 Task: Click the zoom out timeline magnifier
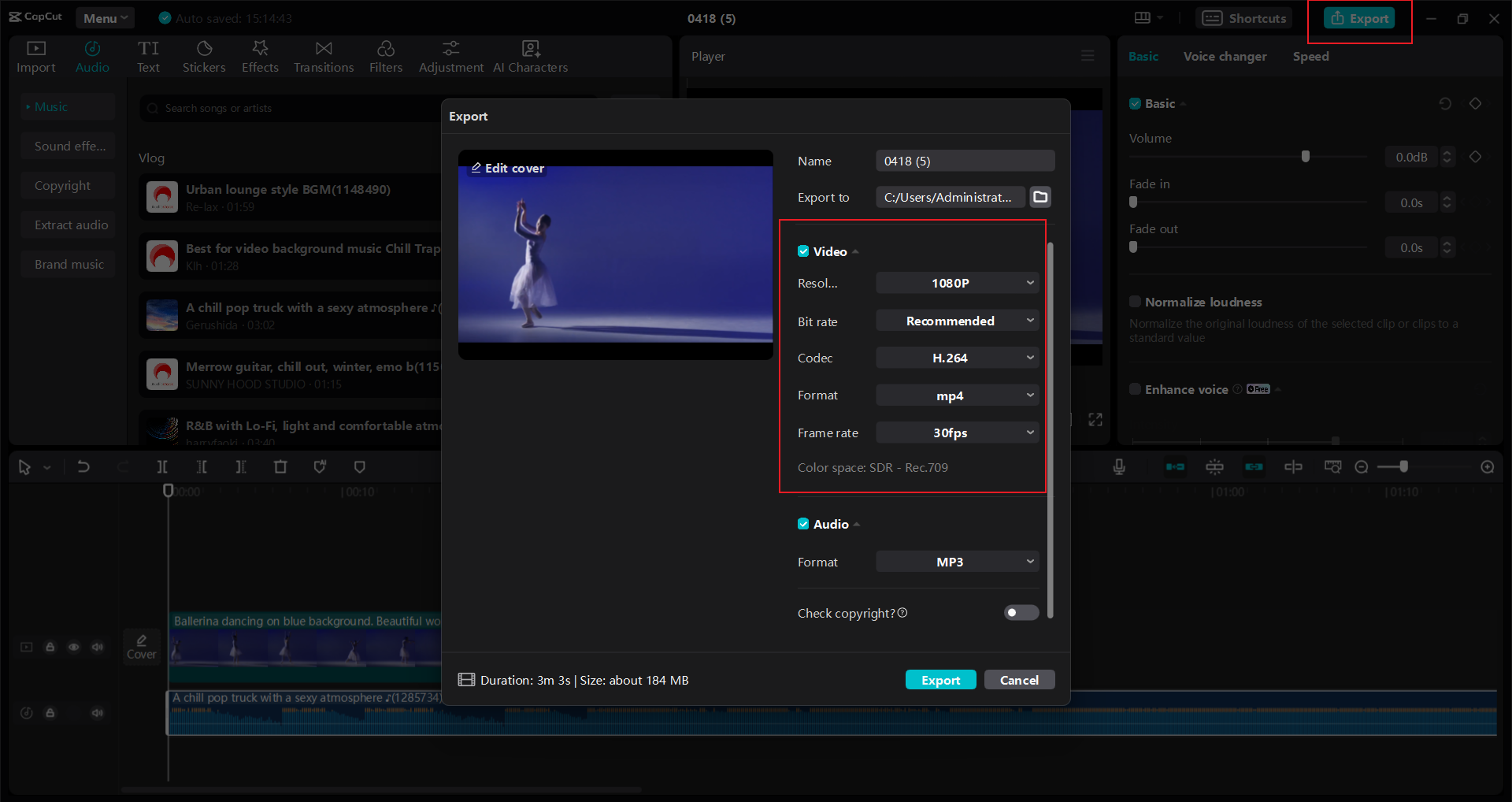(x=1362, y=467)
